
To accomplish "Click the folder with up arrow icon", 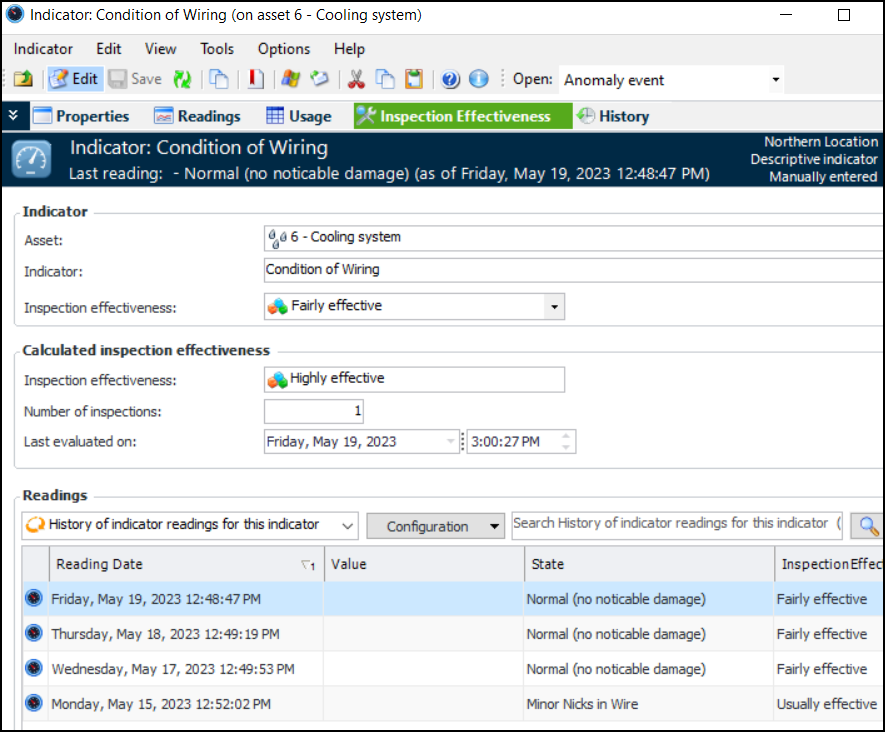I will tap(23, 80).
